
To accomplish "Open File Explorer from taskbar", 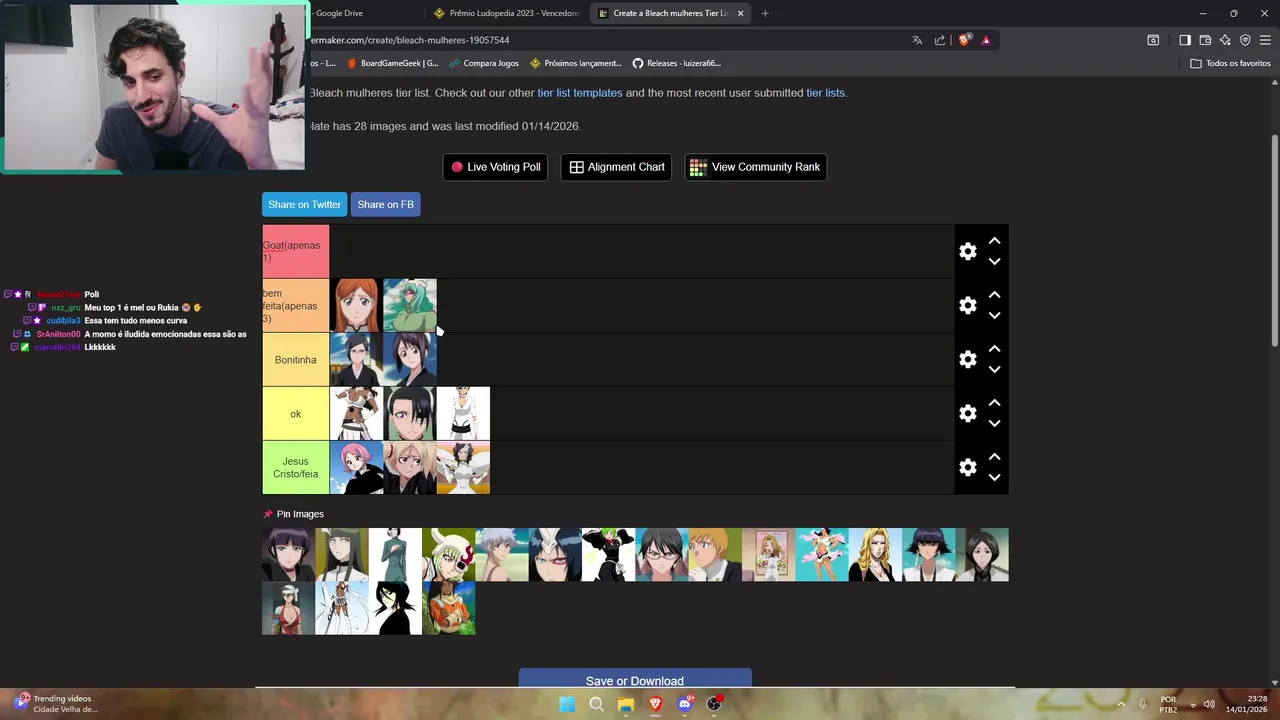I will 626,704.
